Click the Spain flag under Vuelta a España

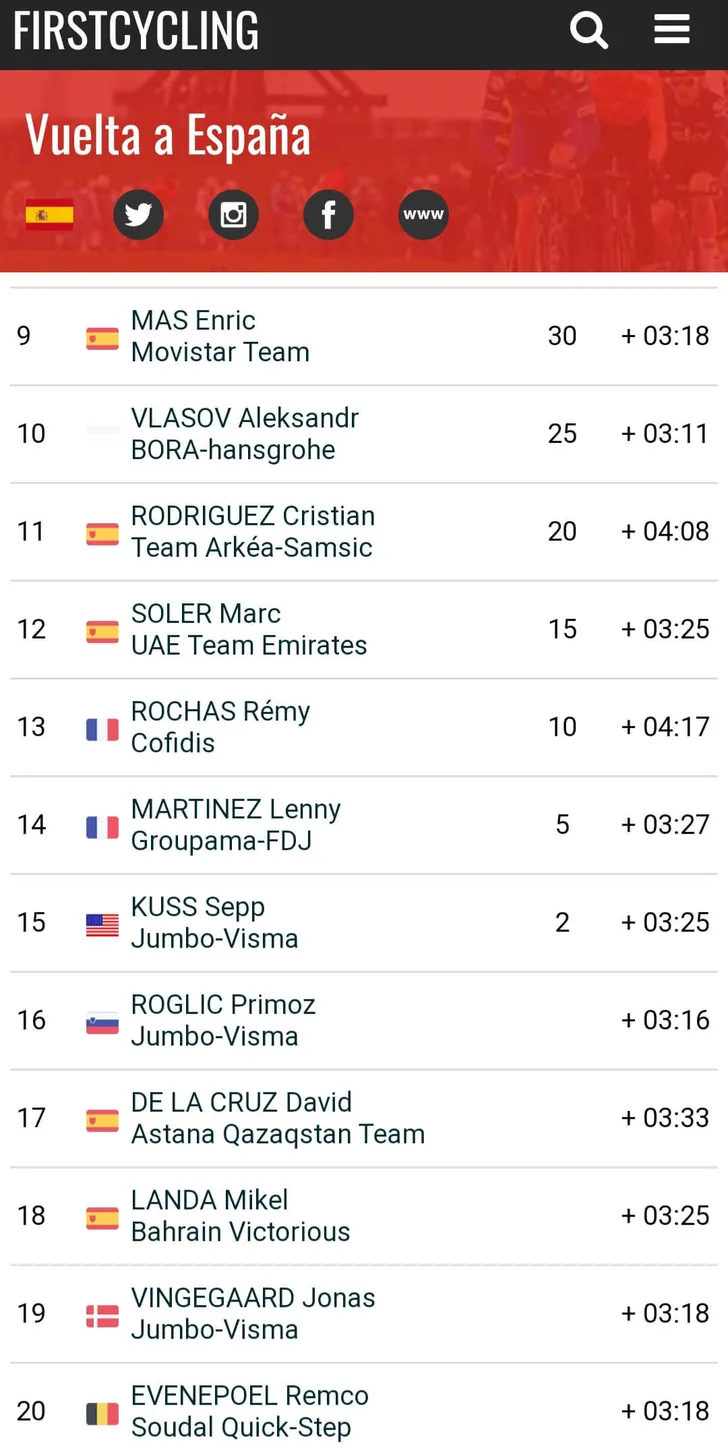pos(49,214)
